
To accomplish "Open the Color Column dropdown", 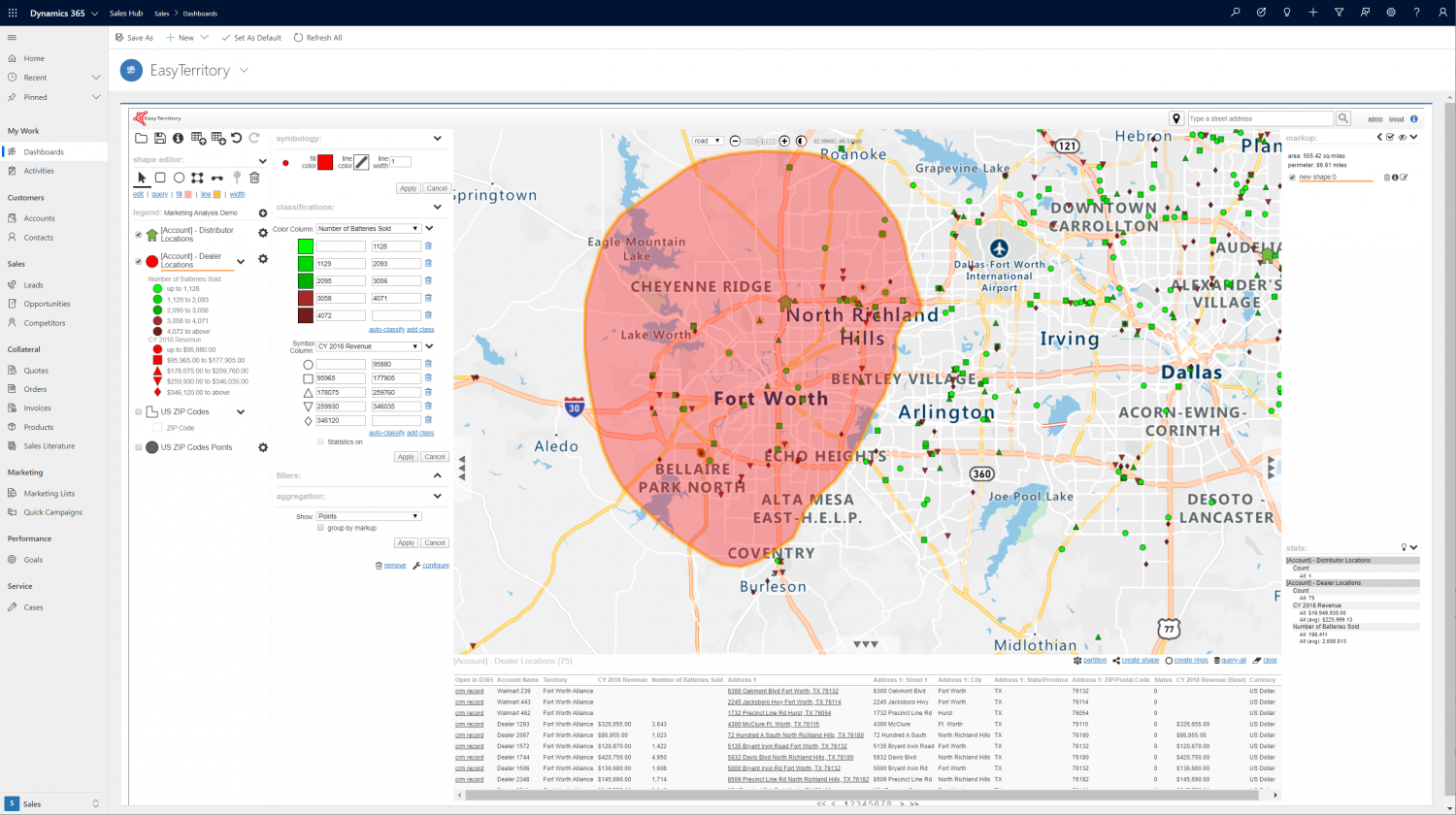I will (x=368, y=228).
